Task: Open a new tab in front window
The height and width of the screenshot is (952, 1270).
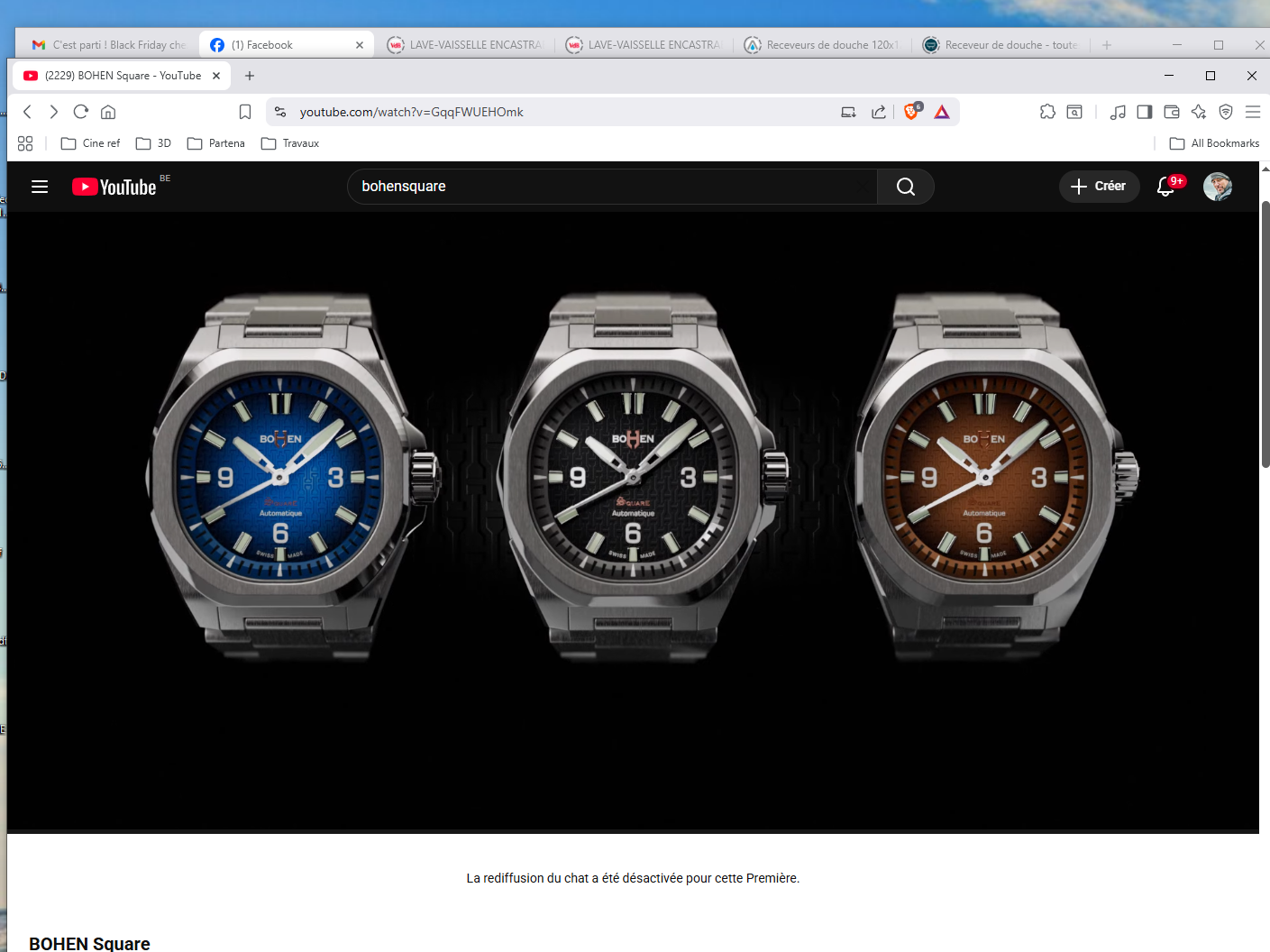Action: click(250, 76)
